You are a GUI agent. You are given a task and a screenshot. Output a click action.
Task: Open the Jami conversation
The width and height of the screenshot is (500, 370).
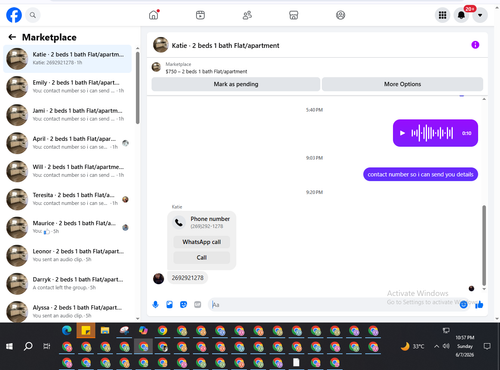click(x=68, y=115)
